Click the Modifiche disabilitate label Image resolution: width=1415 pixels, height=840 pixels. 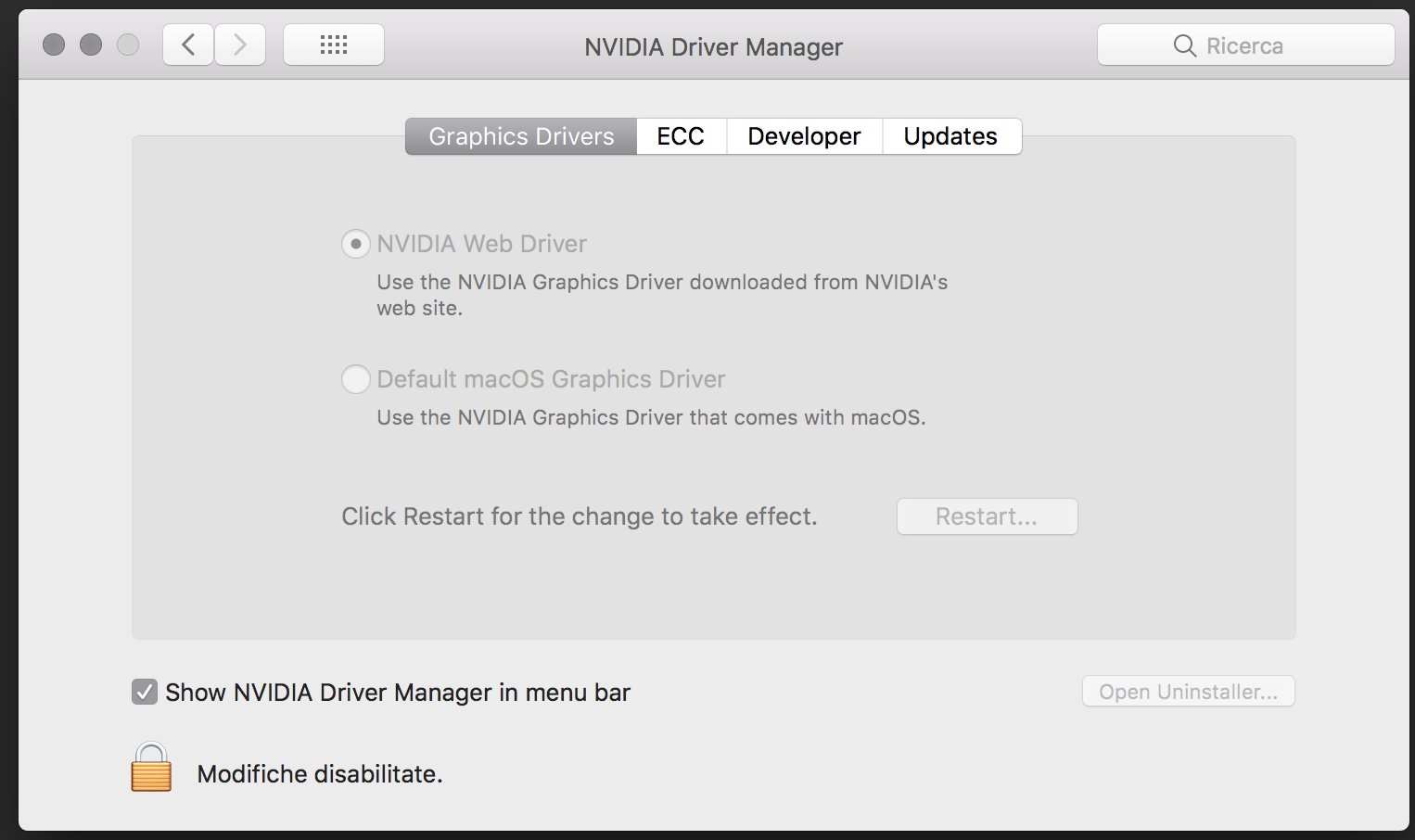[320, 774]
